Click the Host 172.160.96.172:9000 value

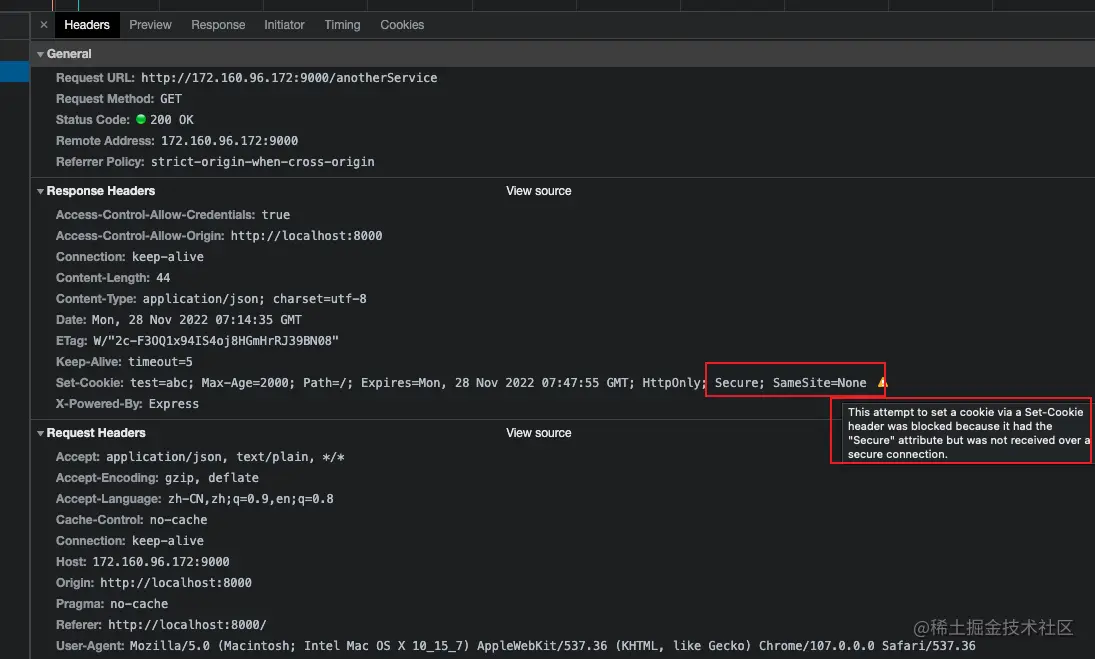161,562
